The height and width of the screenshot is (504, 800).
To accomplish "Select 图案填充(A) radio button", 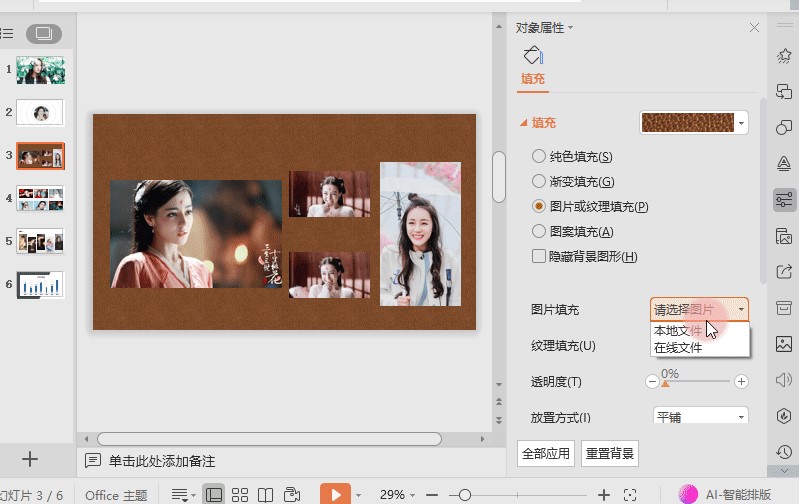I will tap(538, 231).
